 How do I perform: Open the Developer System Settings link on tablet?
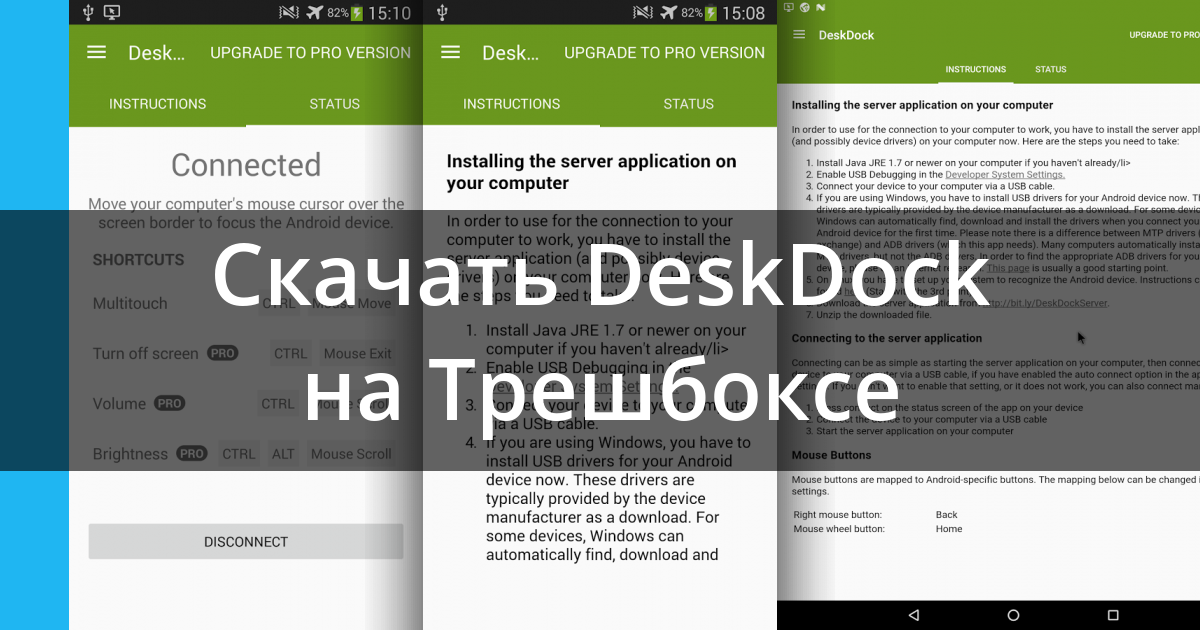[1005, 174]
